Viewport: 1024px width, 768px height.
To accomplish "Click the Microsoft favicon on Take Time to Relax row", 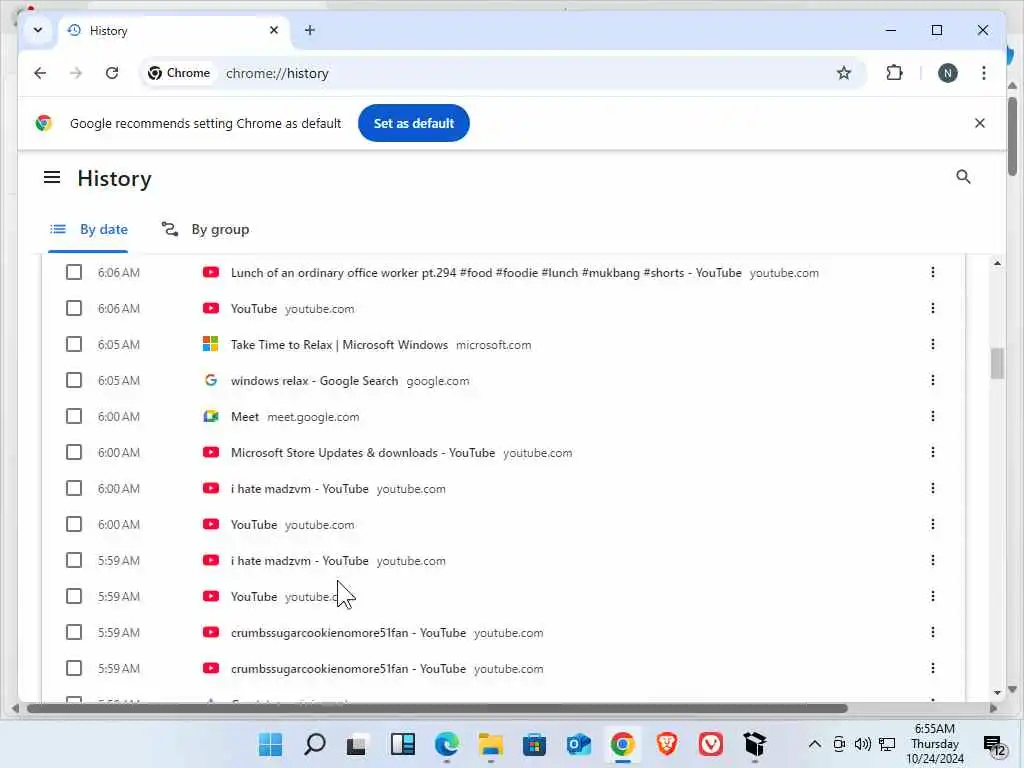I will (x=210, y=344).
